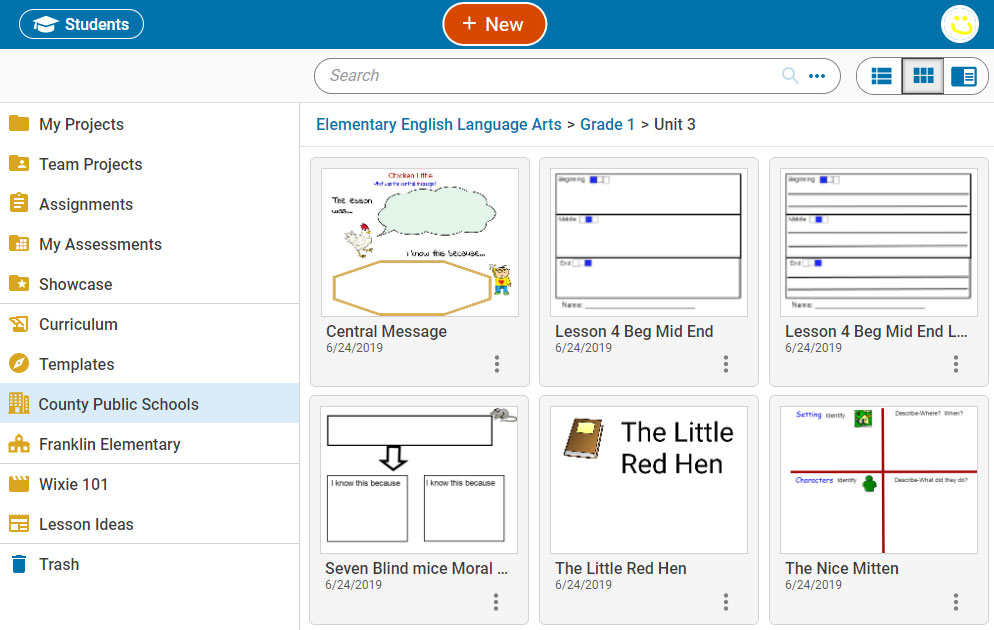The width and height of the screenshot is (994, 630).
Task: Open the Curriculum folder icon in sidebar
Action: coord(19,324)
